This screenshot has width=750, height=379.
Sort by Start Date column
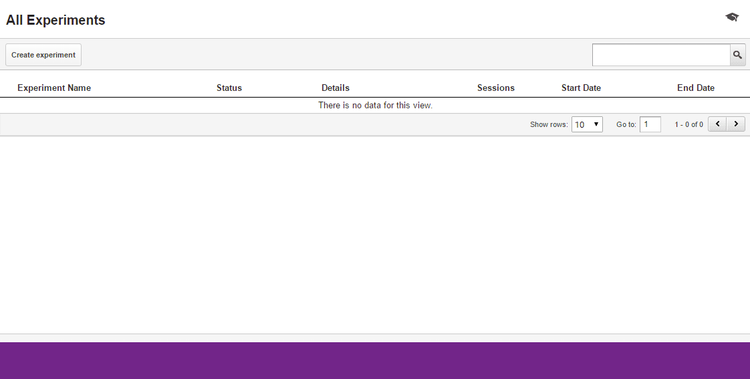[x=581, y=88]
